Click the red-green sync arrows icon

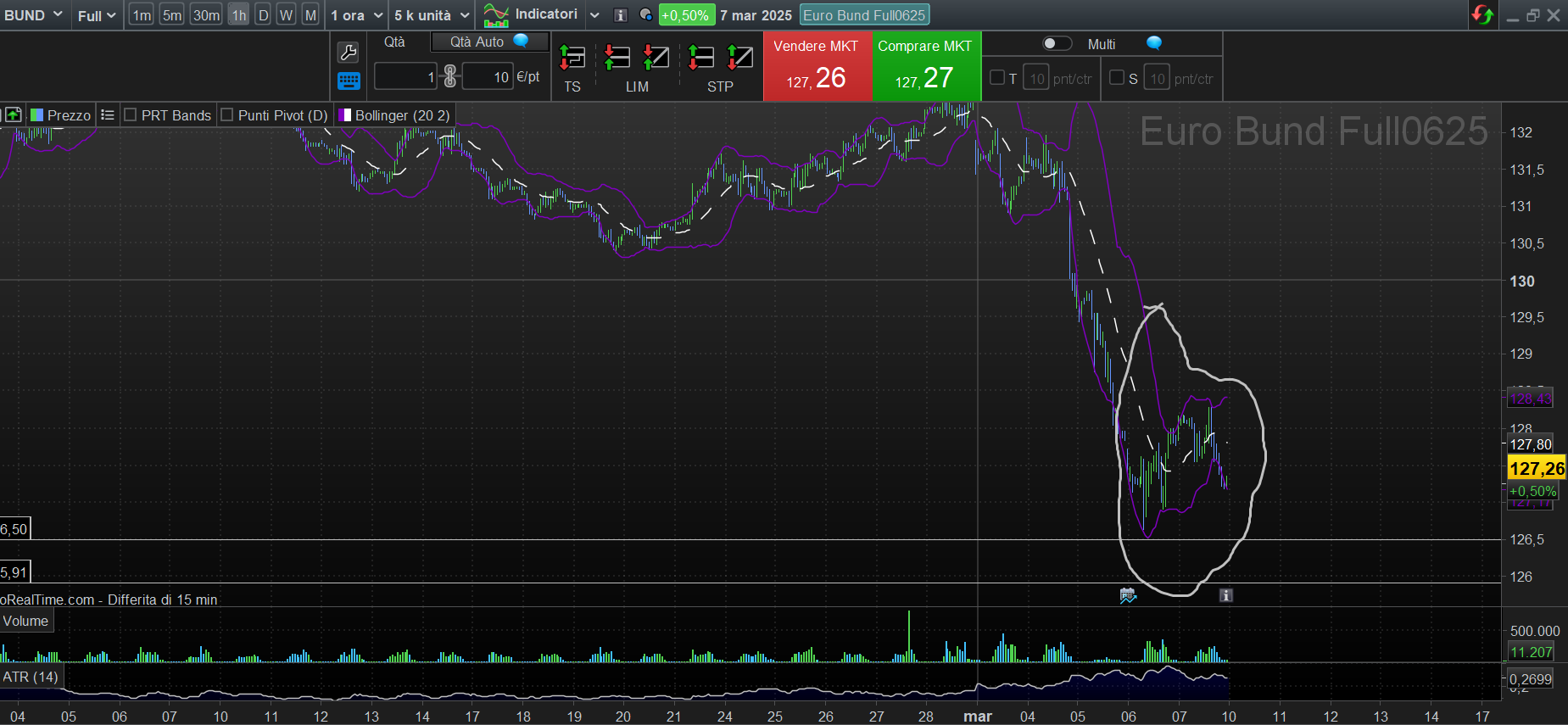(1482, 15)
